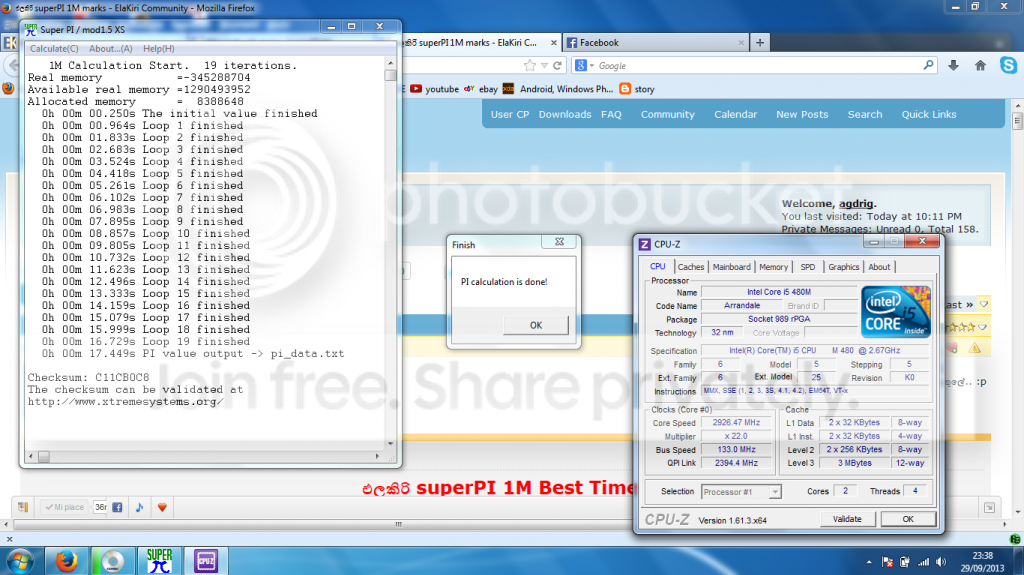1024x575 pixels.
Task: Click the YouTube bookmark
Action: (434, 89)
